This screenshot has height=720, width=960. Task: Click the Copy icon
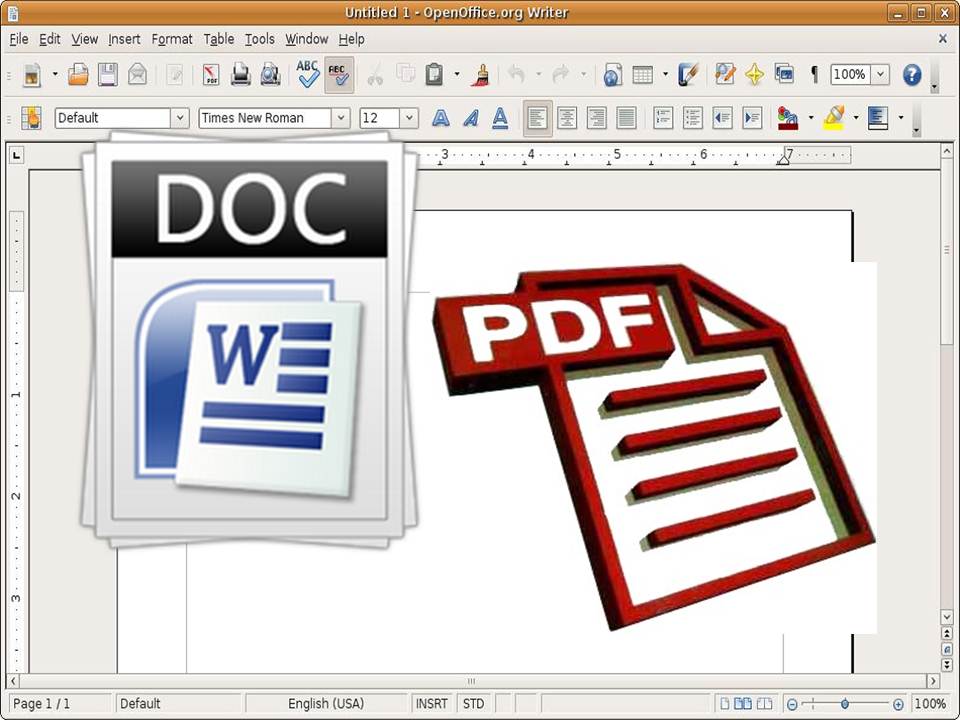(x=405, y=74)
